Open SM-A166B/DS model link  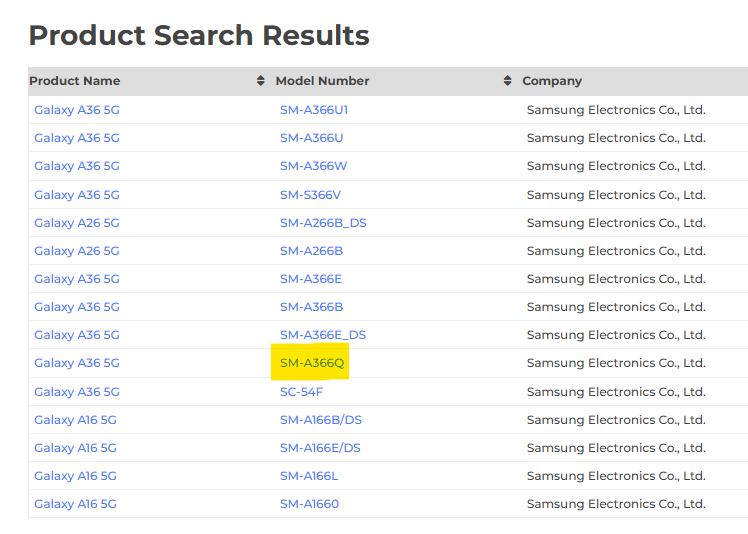321,420
